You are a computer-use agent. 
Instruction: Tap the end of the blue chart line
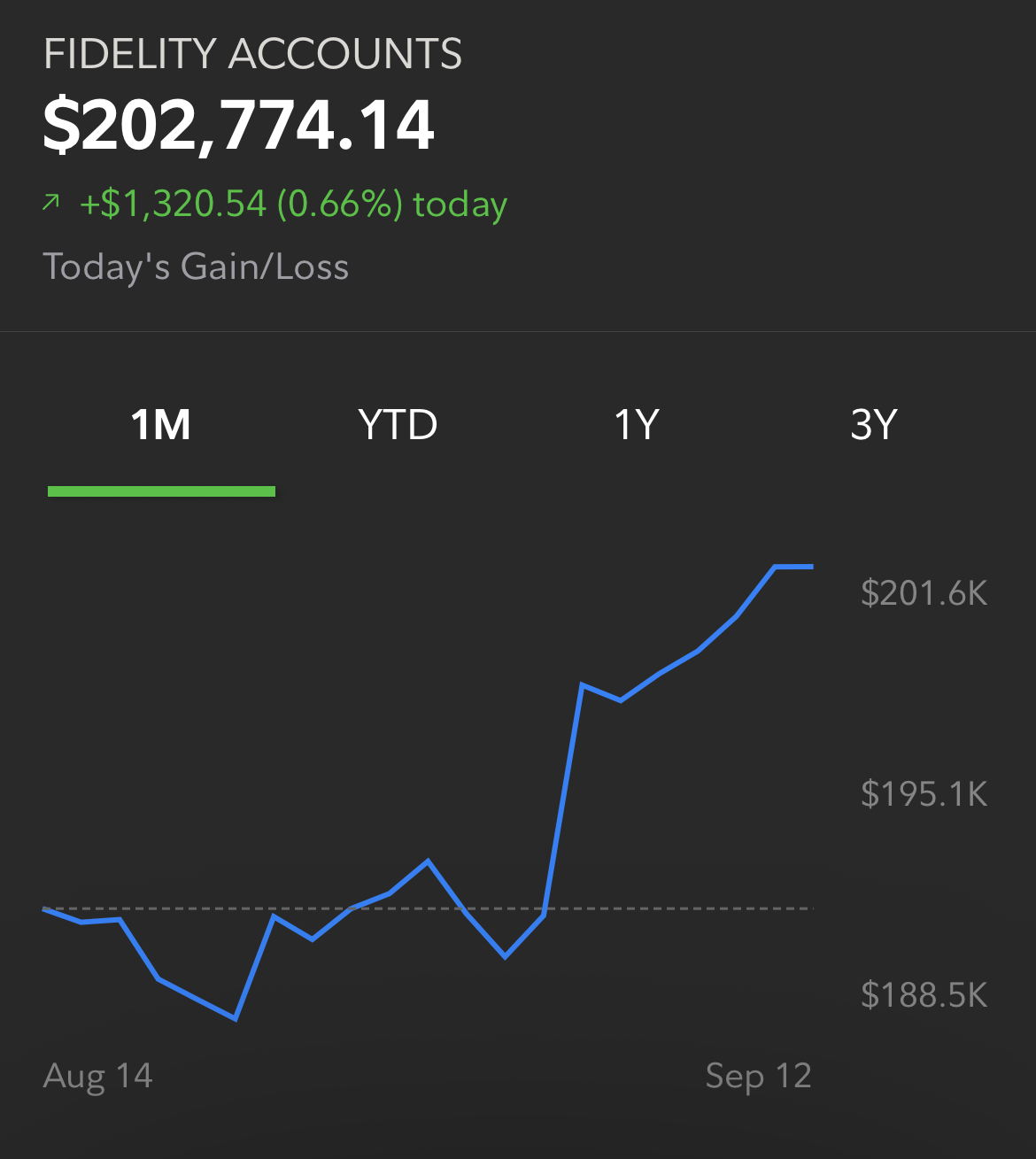(812, 567)
